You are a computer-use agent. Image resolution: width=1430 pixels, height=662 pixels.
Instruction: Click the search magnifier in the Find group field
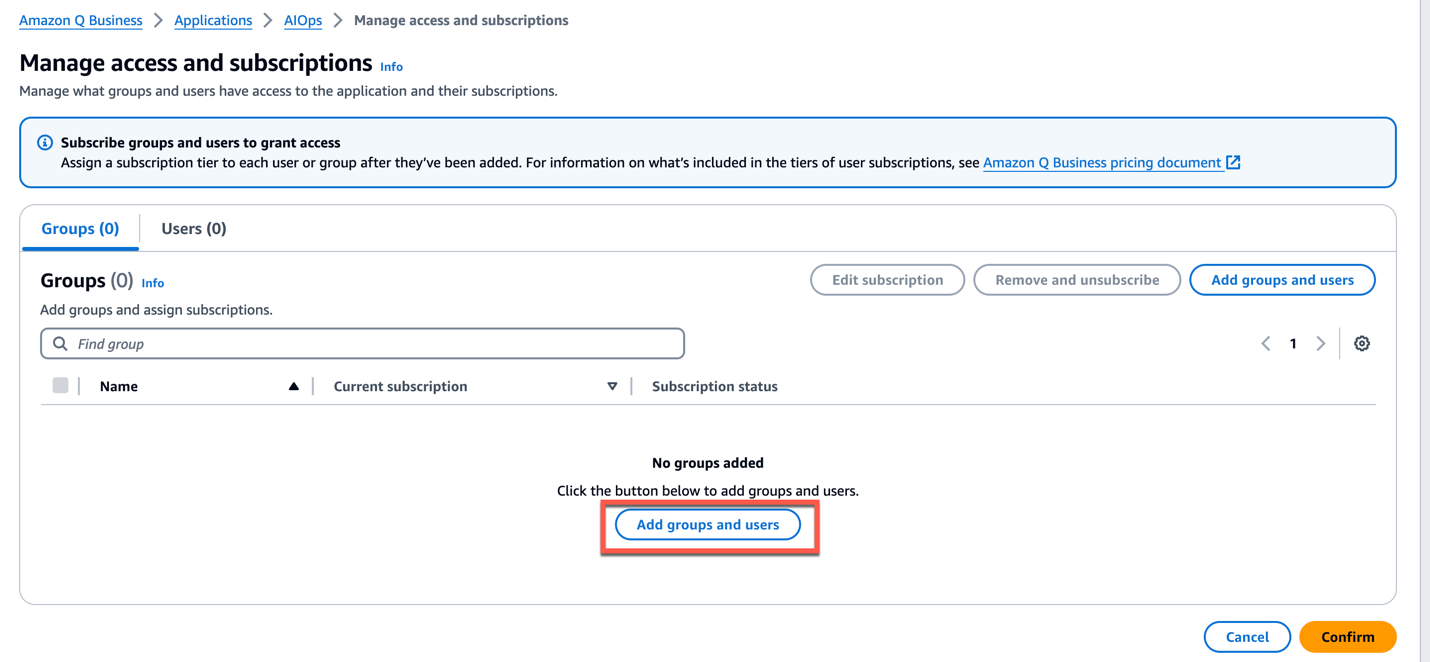[x=60, y=343]
